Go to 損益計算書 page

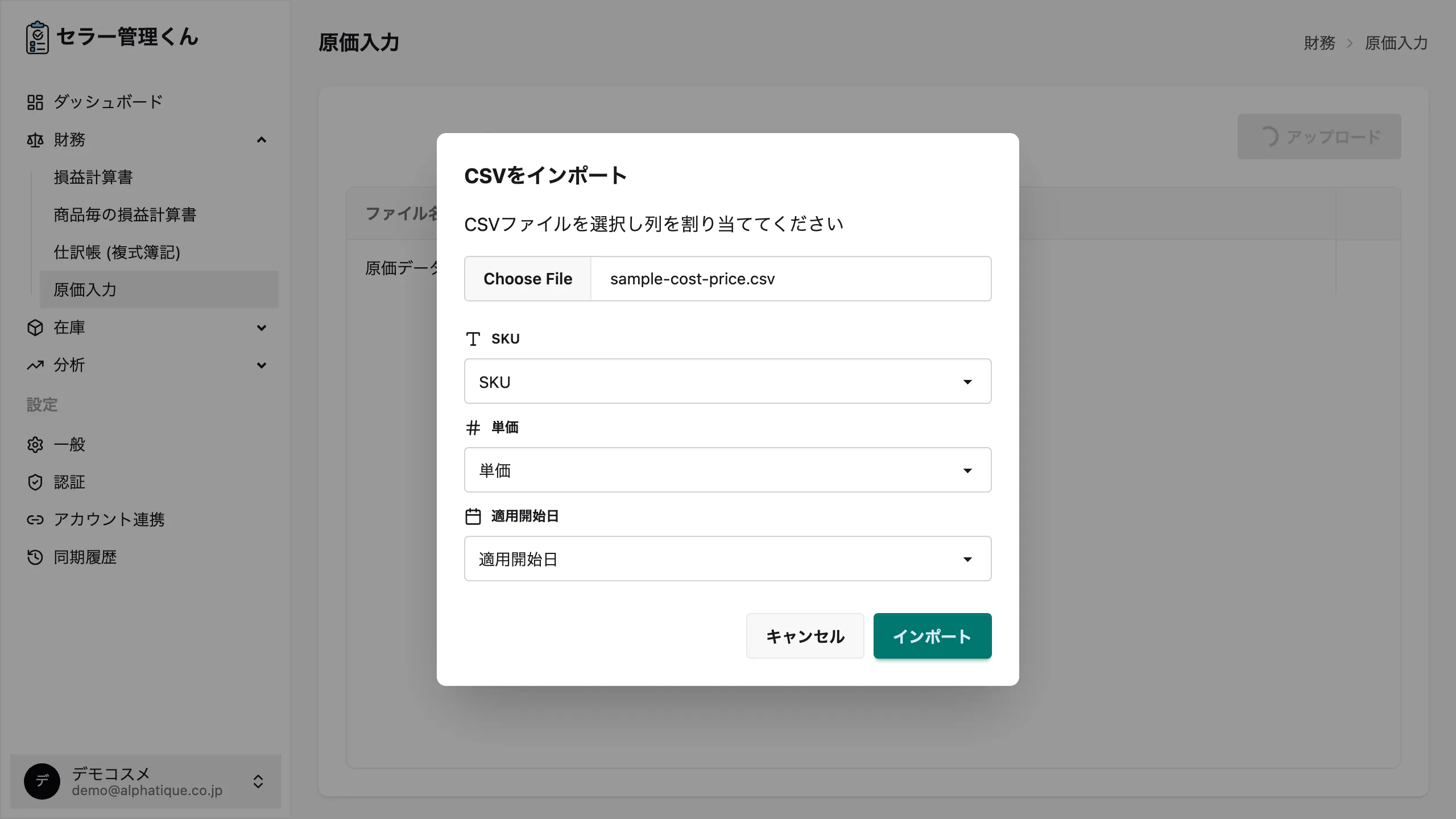point(159,177)
